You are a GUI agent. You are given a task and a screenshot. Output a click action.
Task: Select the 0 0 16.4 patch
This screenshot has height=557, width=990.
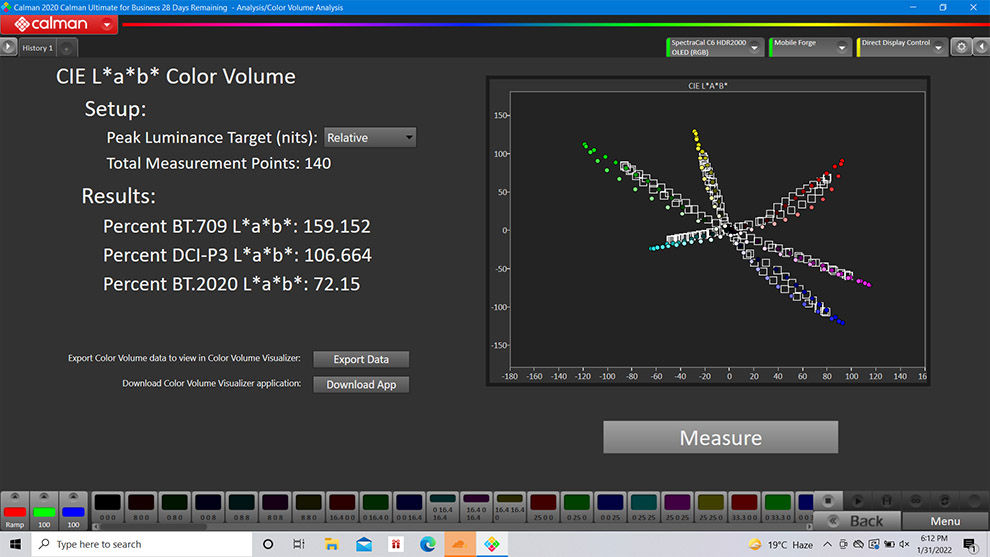pyautogui.click(x=409, y=507)
